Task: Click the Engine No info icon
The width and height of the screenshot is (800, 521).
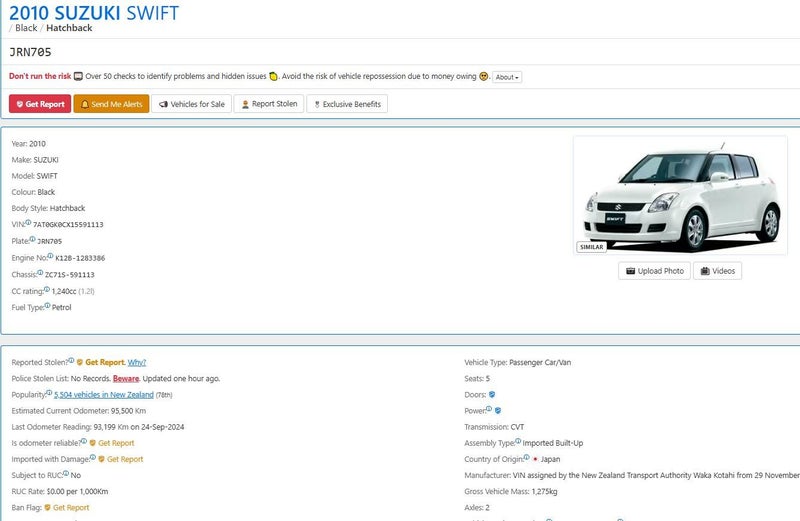Action: coord(50,256)
